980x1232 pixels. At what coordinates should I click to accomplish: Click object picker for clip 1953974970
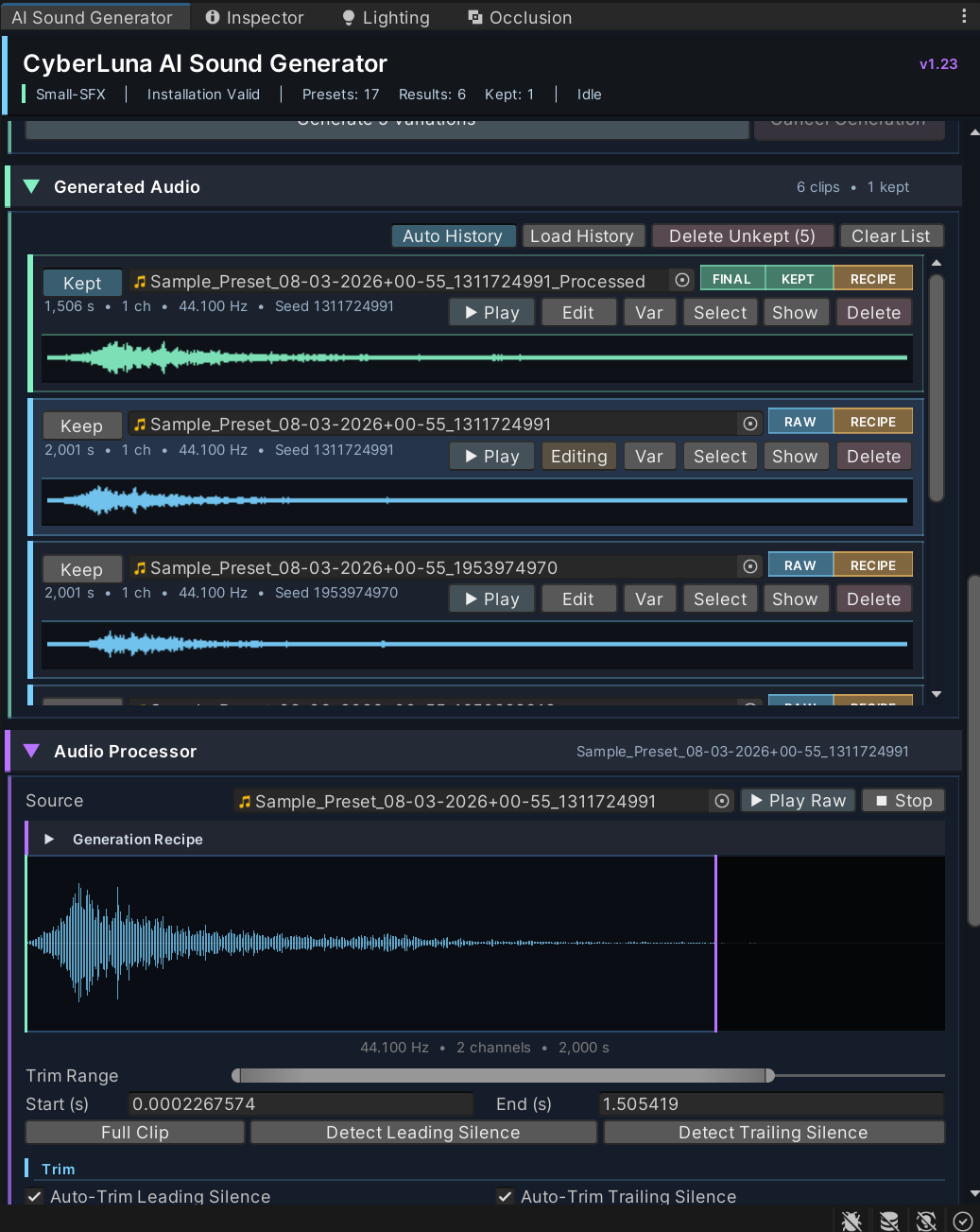click(x=749, y=566)
